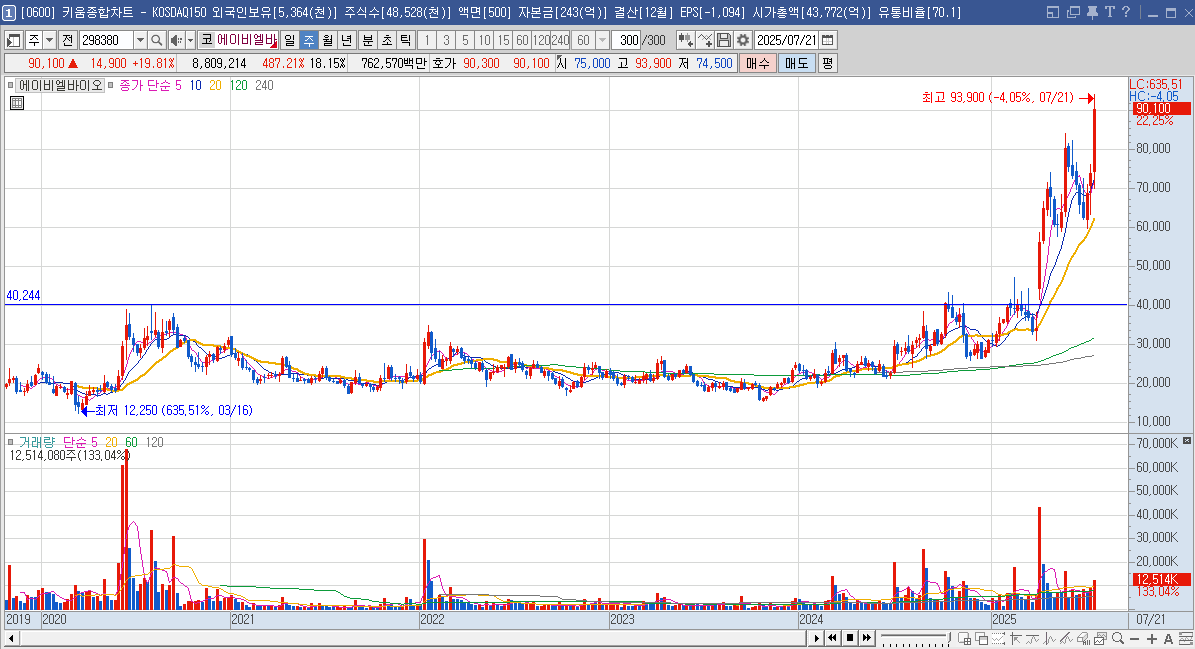Viewport: 1195px width, 649px height.
Task: Zoom out chart with minus icon
Action: point(1134,638)
